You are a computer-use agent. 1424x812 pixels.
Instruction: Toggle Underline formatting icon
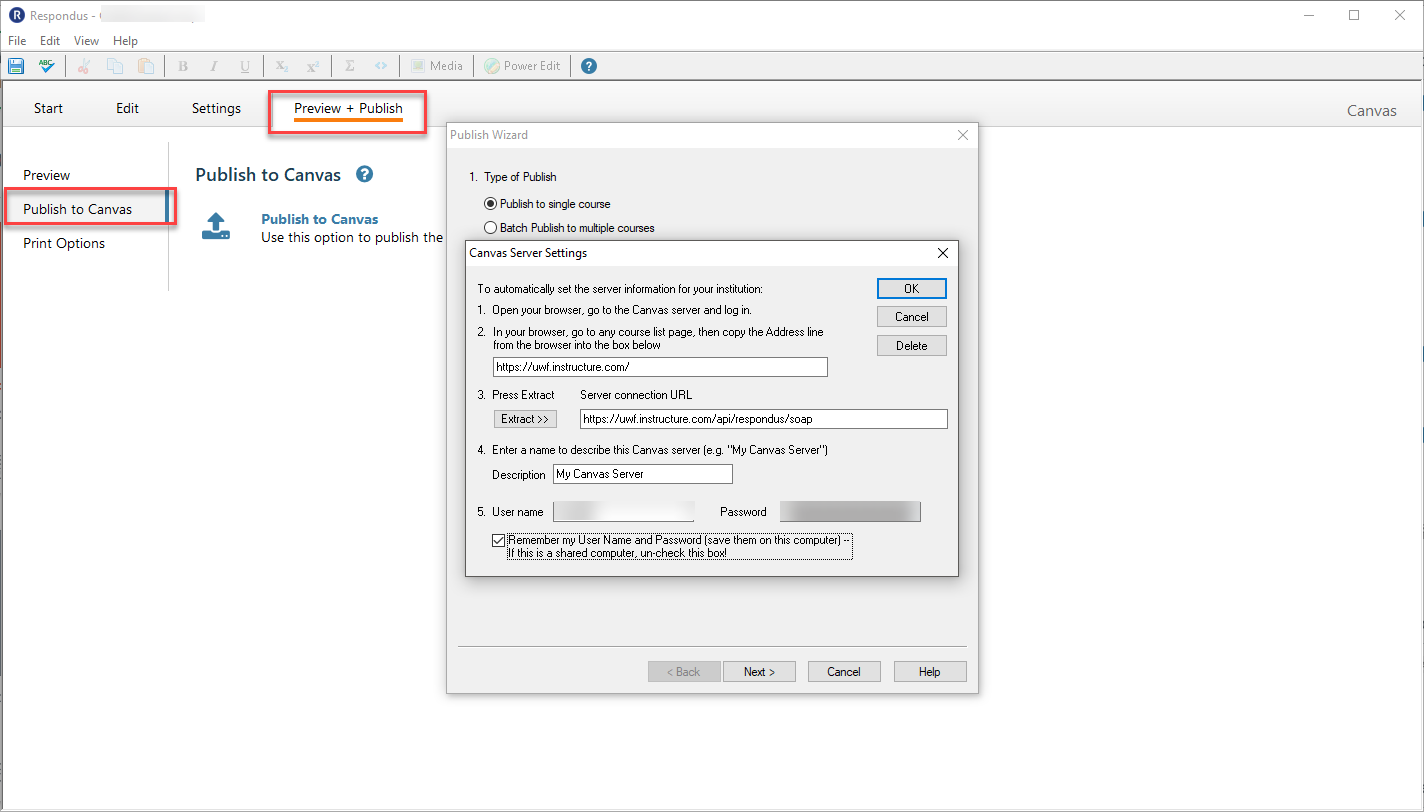(x=245, y=66)
